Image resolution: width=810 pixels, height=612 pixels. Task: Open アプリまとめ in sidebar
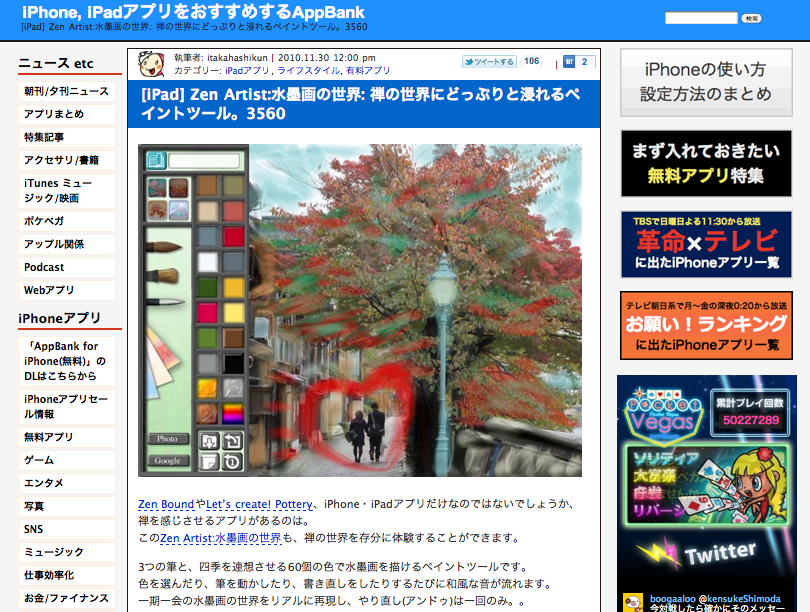coord(67,114)
